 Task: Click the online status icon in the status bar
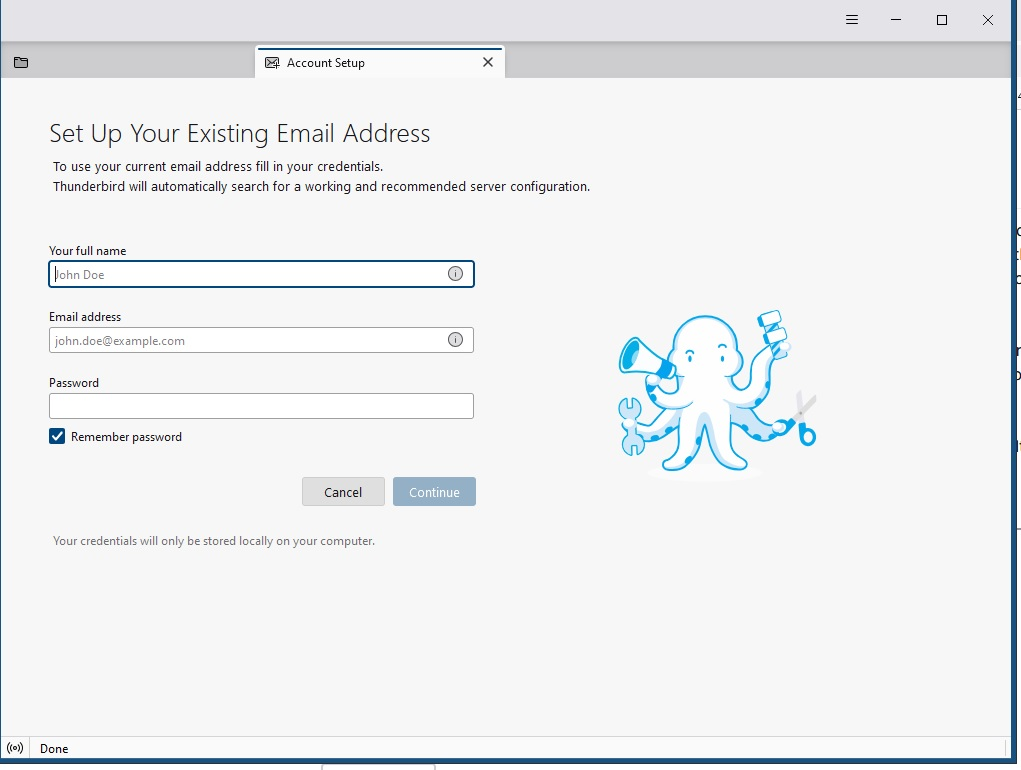[x=15, y=748]
